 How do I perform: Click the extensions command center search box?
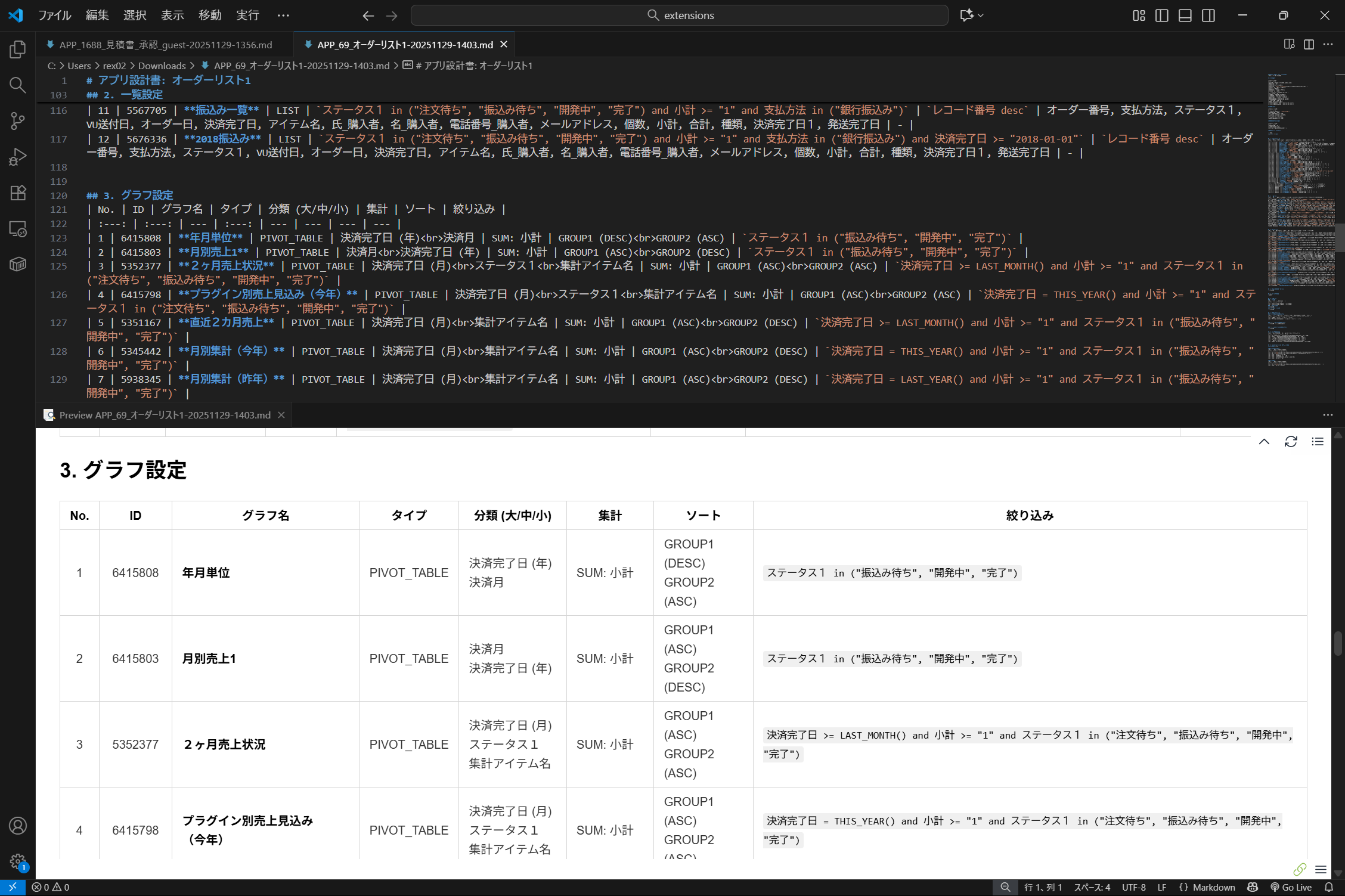[x=679, y=15]
